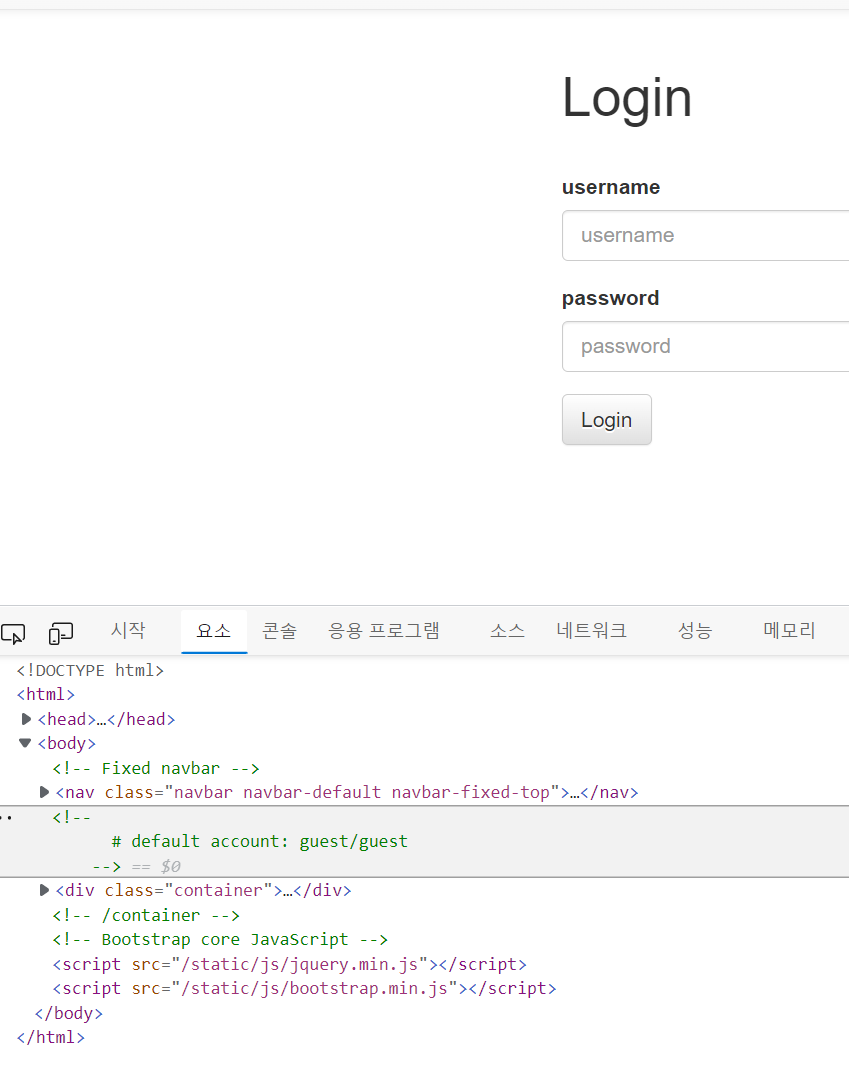Screen dimensions: 849x1083
Task: Open the 시작 tab
Action: point(128,631)
